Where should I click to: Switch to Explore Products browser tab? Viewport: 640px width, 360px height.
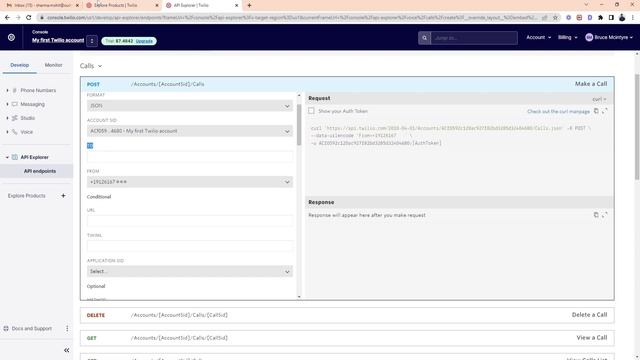[121, 5]
